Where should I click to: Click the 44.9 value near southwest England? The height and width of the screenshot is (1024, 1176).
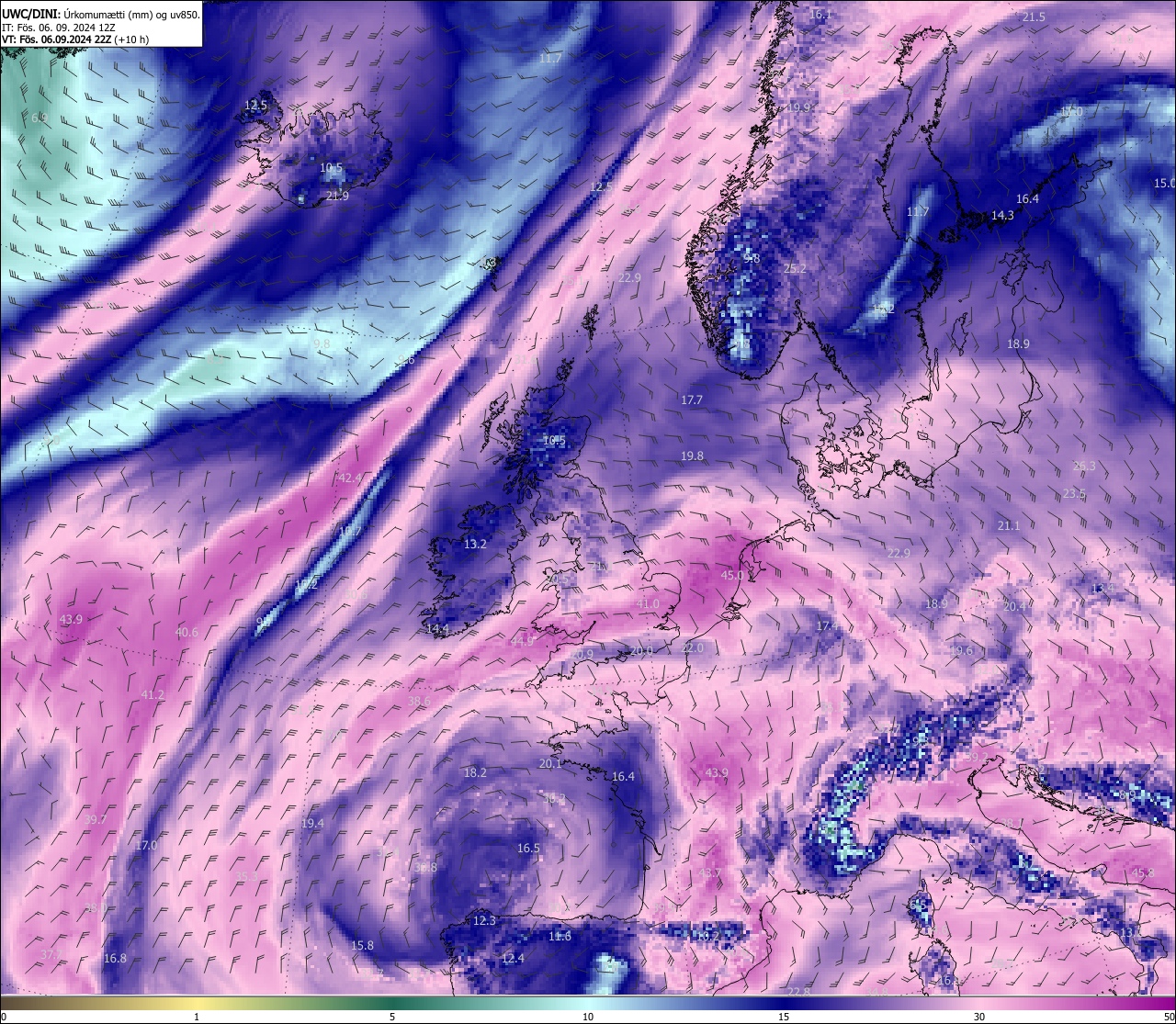522,640
